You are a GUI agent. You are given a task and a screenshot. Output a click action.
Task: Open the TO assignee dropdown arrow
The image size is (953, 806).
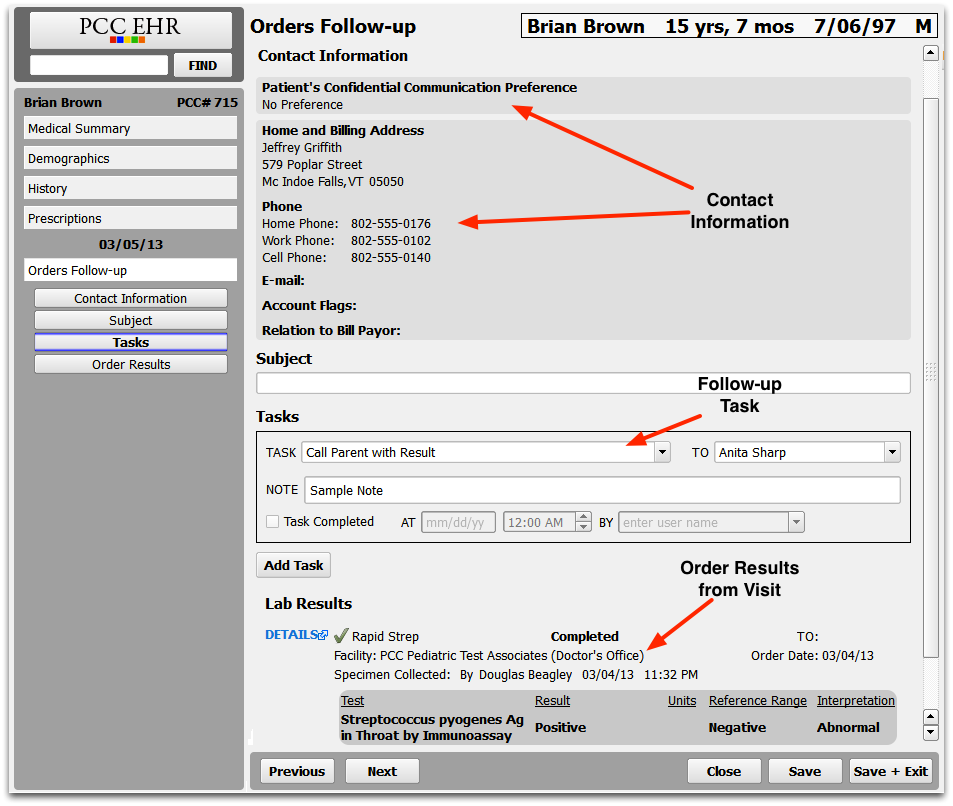point(892,452)
